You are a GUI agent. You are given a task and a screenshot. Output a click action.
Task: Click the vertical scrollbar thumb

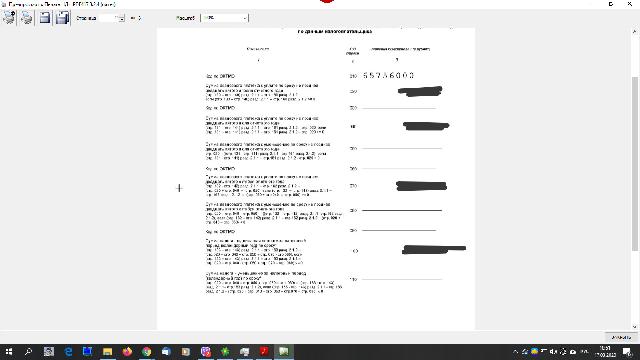pyautogui.click(x=635, y=163)
